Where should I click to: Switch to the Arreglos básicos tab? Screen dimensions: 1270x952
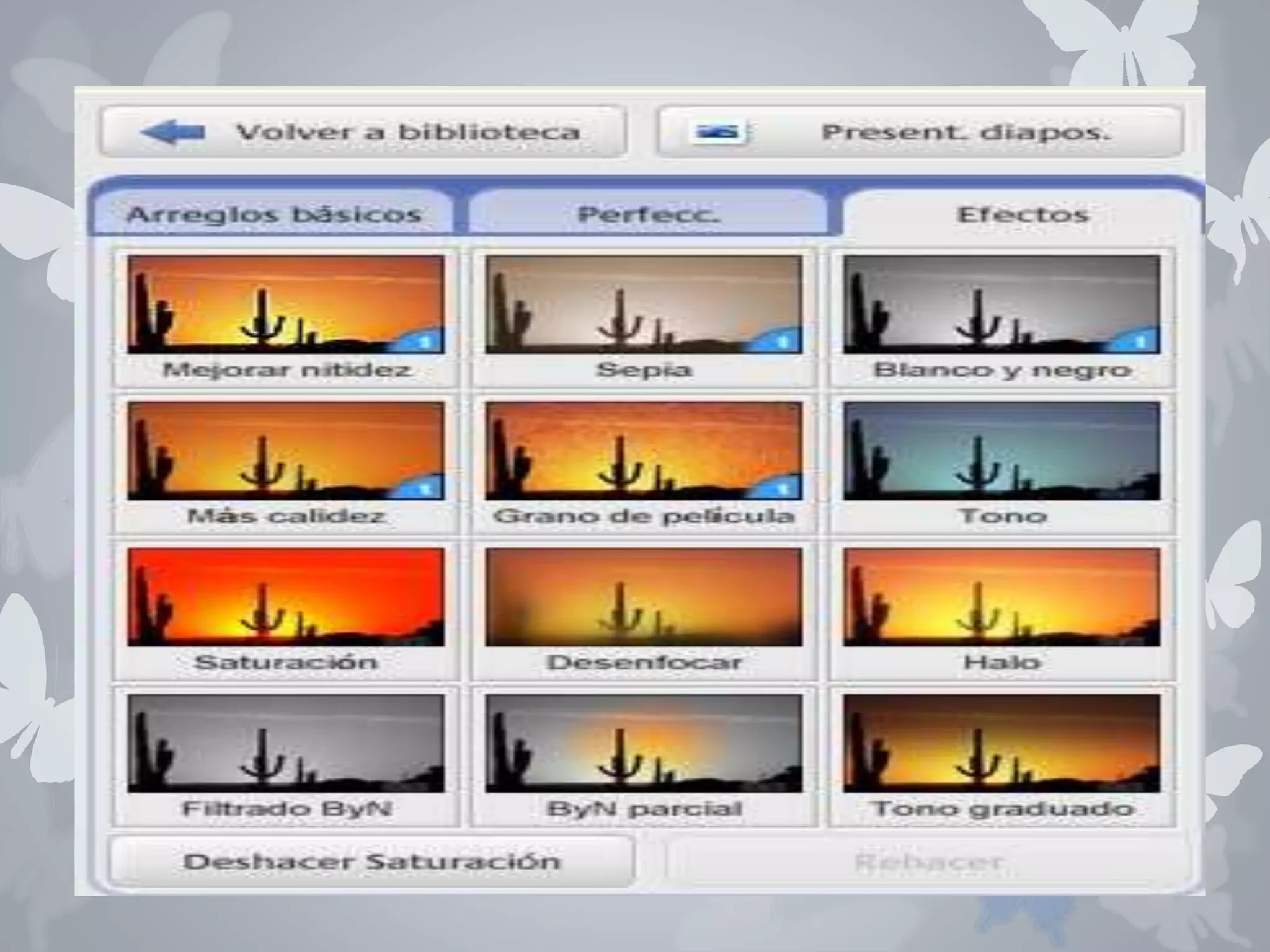273,214
